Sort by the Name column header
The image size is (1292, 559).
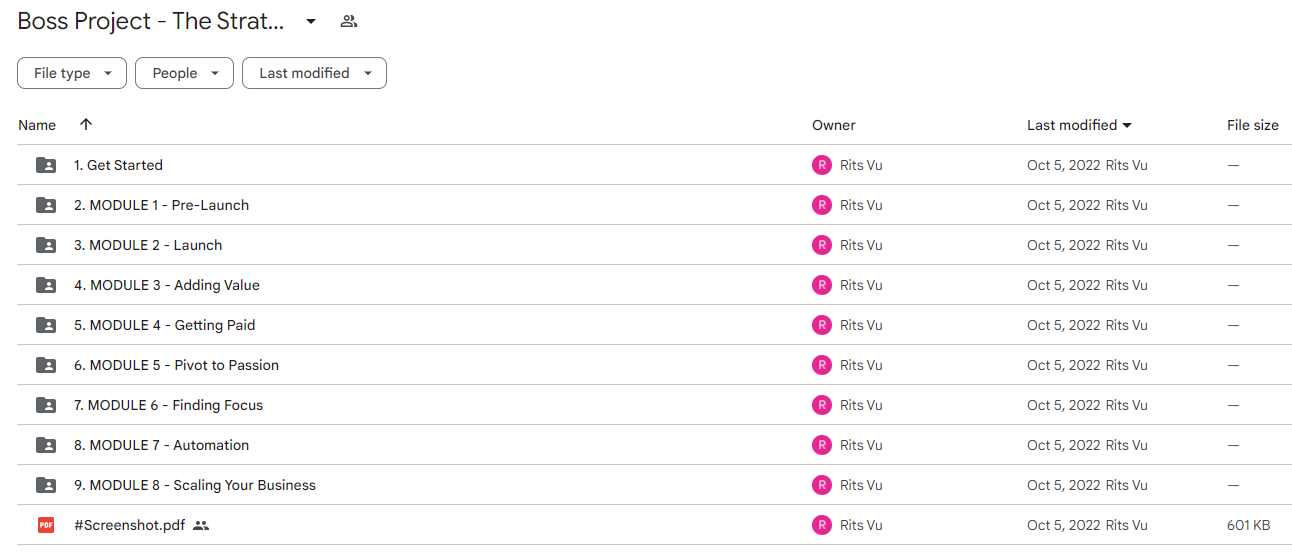(x=37, y=125)
